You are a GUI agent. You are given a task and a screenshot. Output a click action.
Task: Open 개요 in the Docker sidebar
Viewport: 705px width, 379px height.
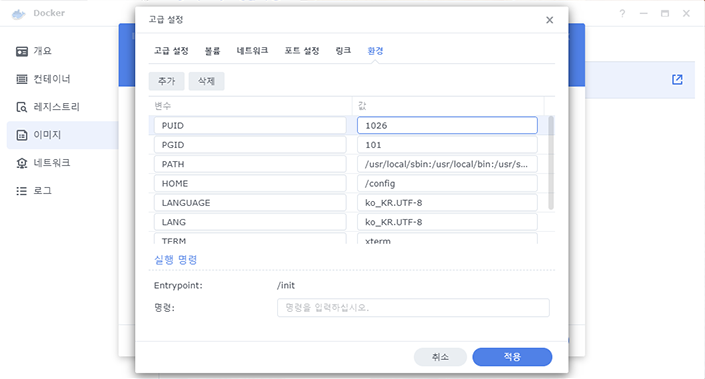[x=42, y=51]
